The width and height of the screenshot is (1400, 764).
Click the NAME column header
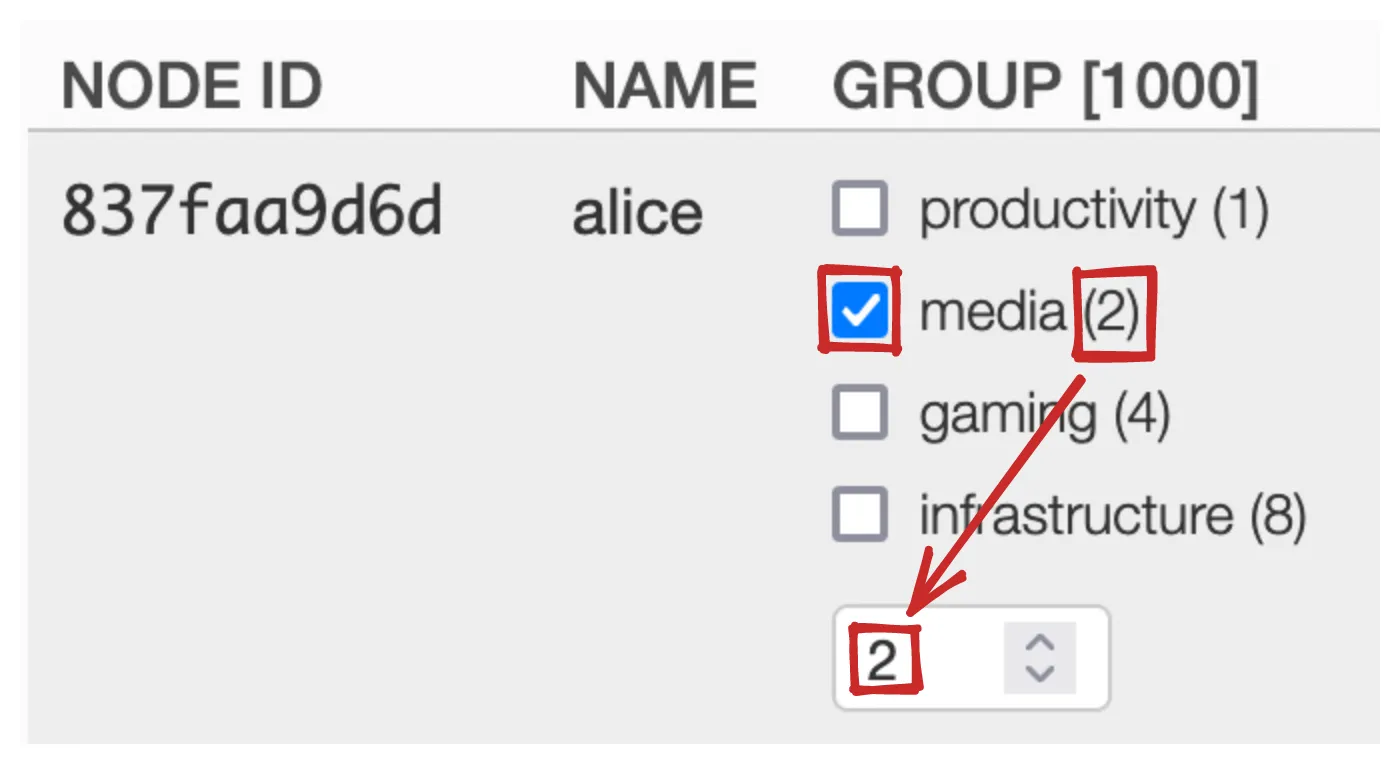(664, 86)
